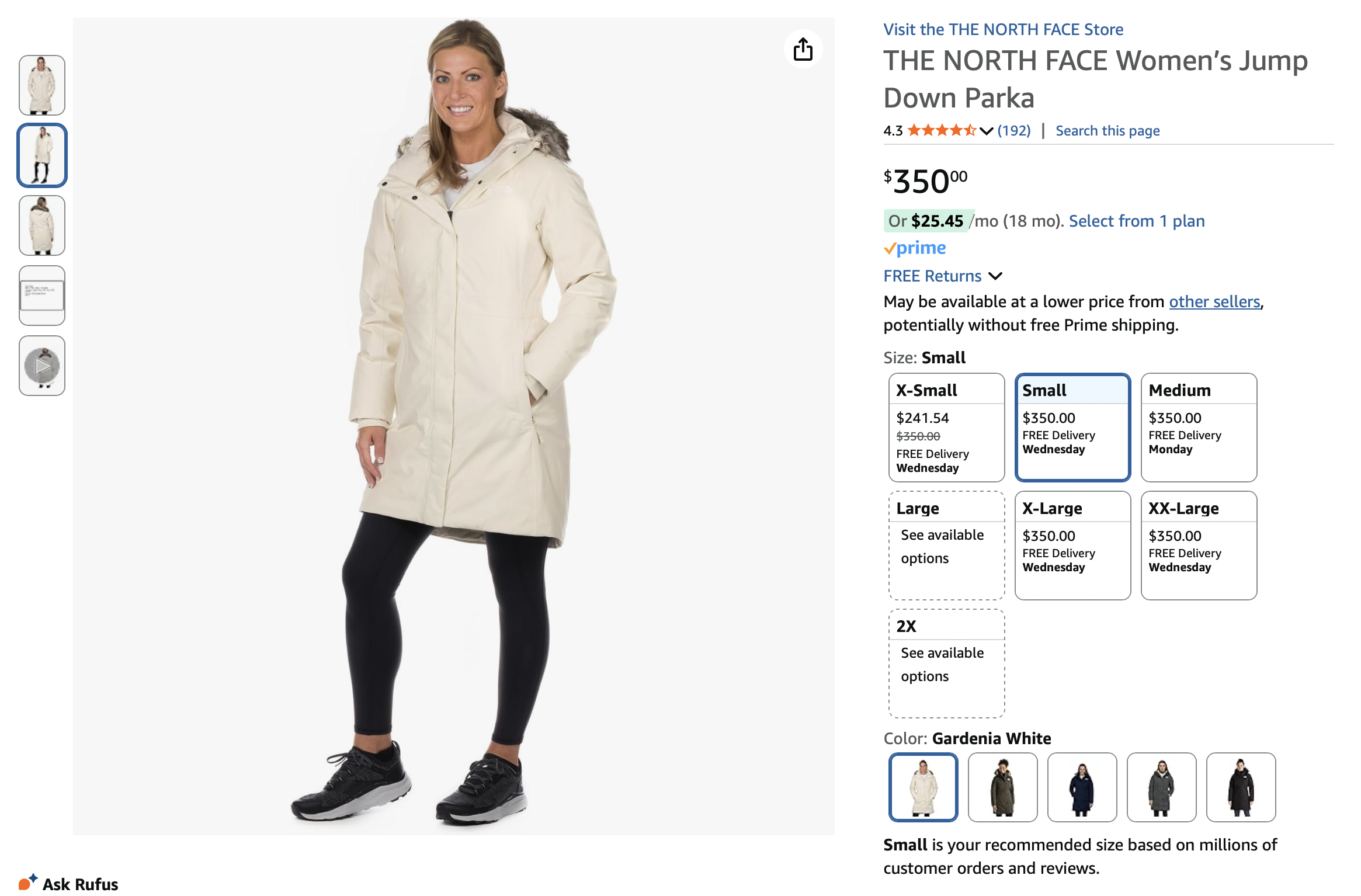1361x896 pixels.
Task: Select the navy blue parka color swatch
Action: [x=1082, y=787]
